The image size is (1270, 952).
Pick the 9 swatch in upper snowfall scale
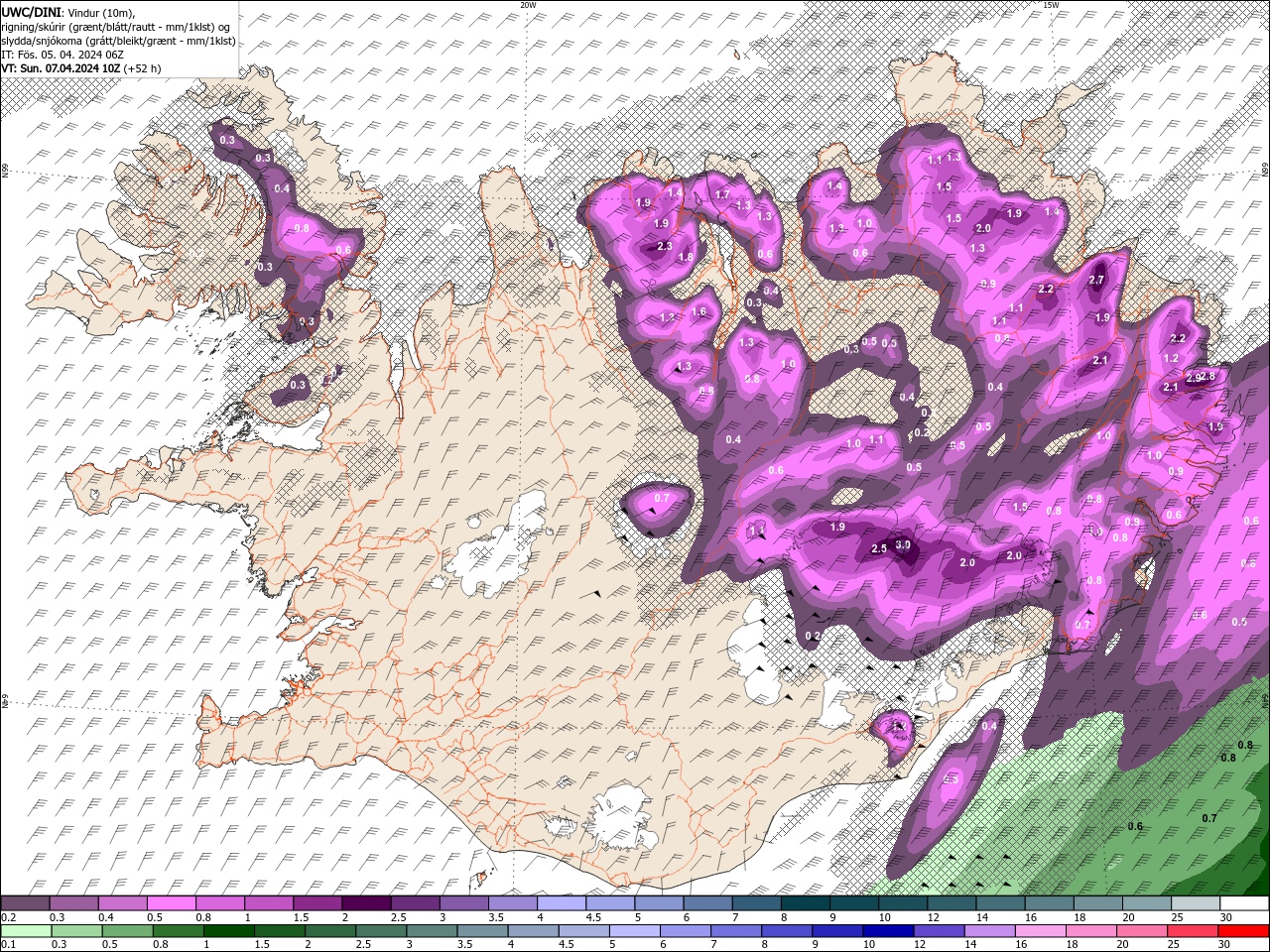coord(854,903)
